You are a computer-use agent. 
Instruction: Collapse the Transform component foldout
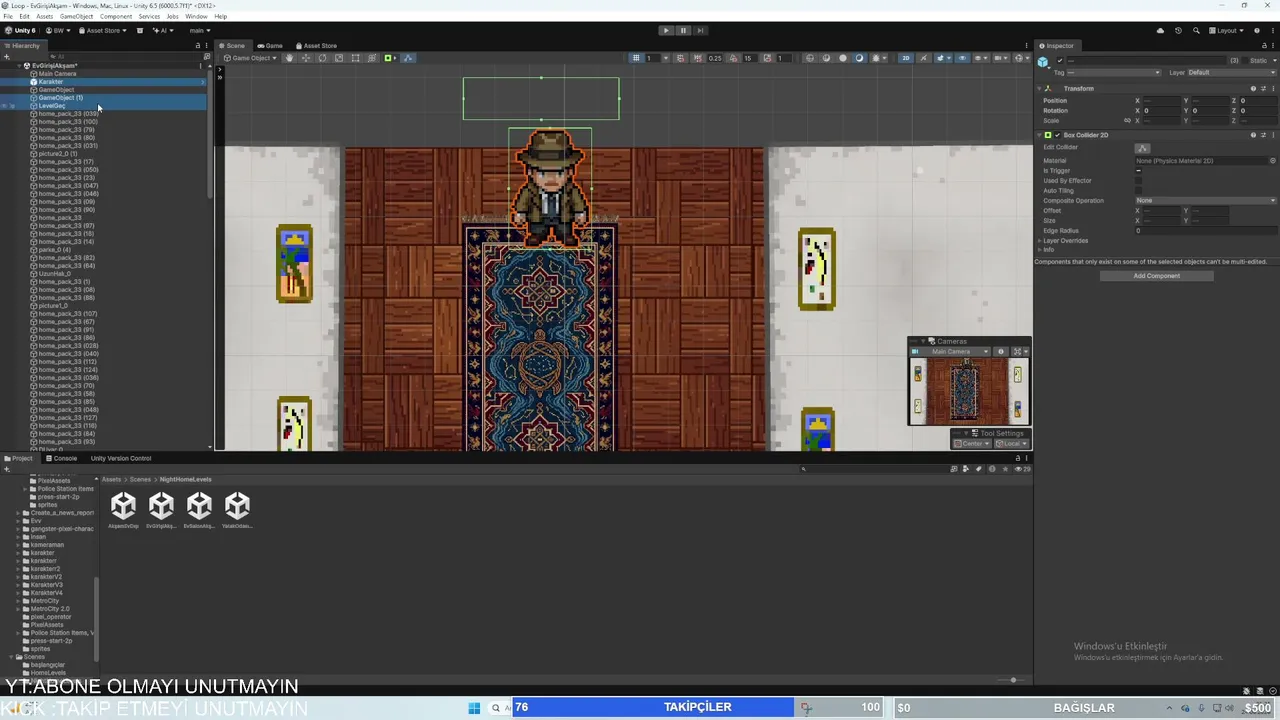pos(1040,89)
